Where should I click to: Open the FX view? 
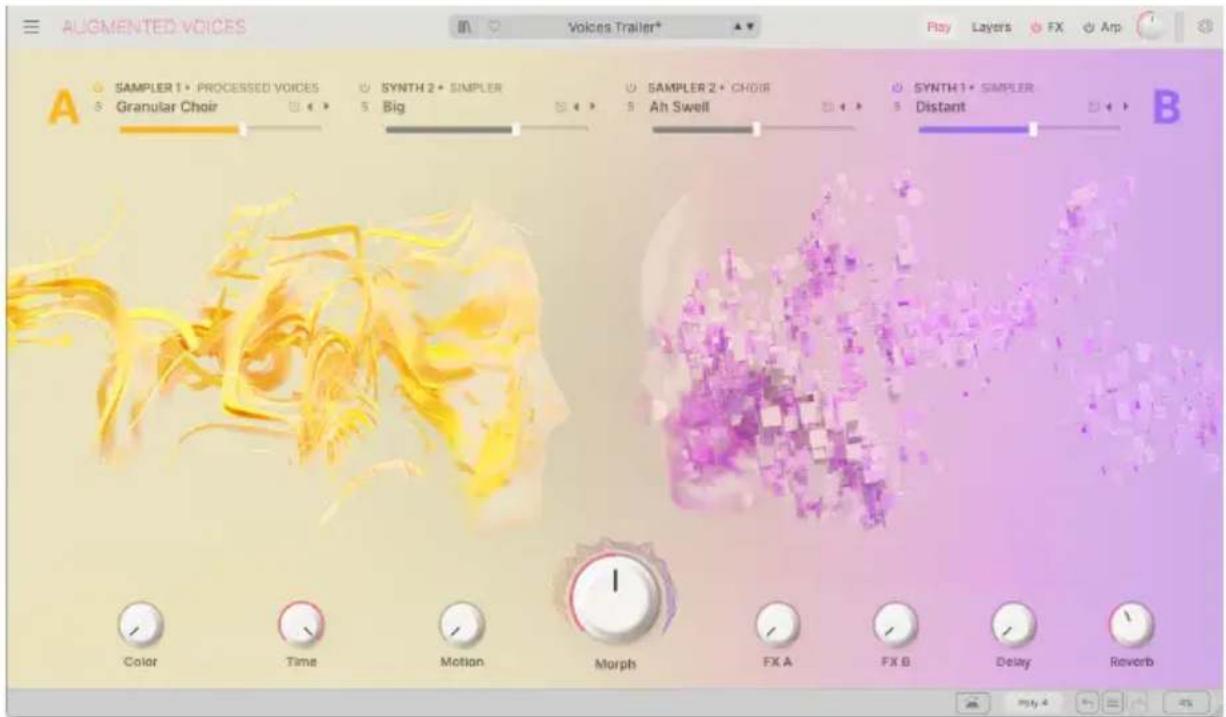pyautogui.click(x=1055, y=28)
